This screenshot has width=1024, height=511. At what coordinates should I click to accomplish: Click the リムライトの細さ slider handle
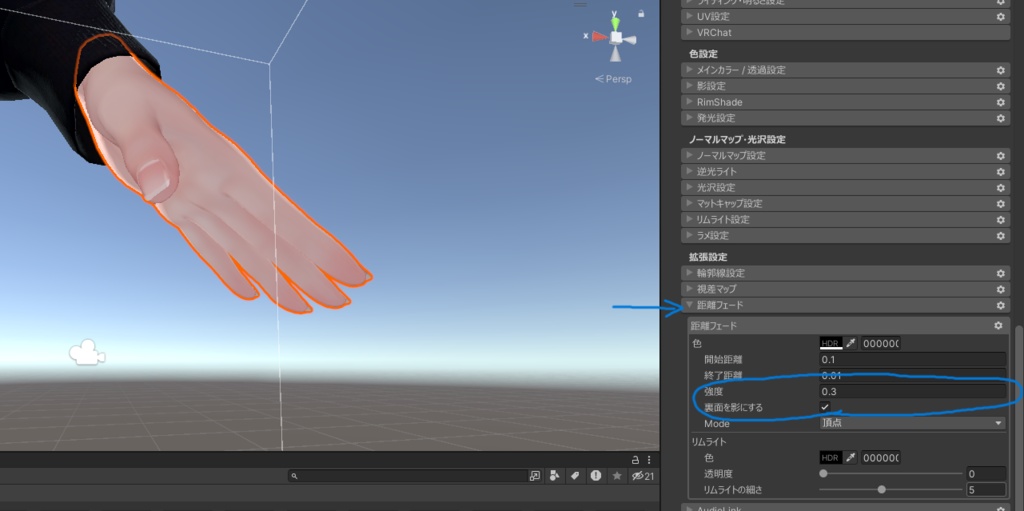click(x=882, y=489)
